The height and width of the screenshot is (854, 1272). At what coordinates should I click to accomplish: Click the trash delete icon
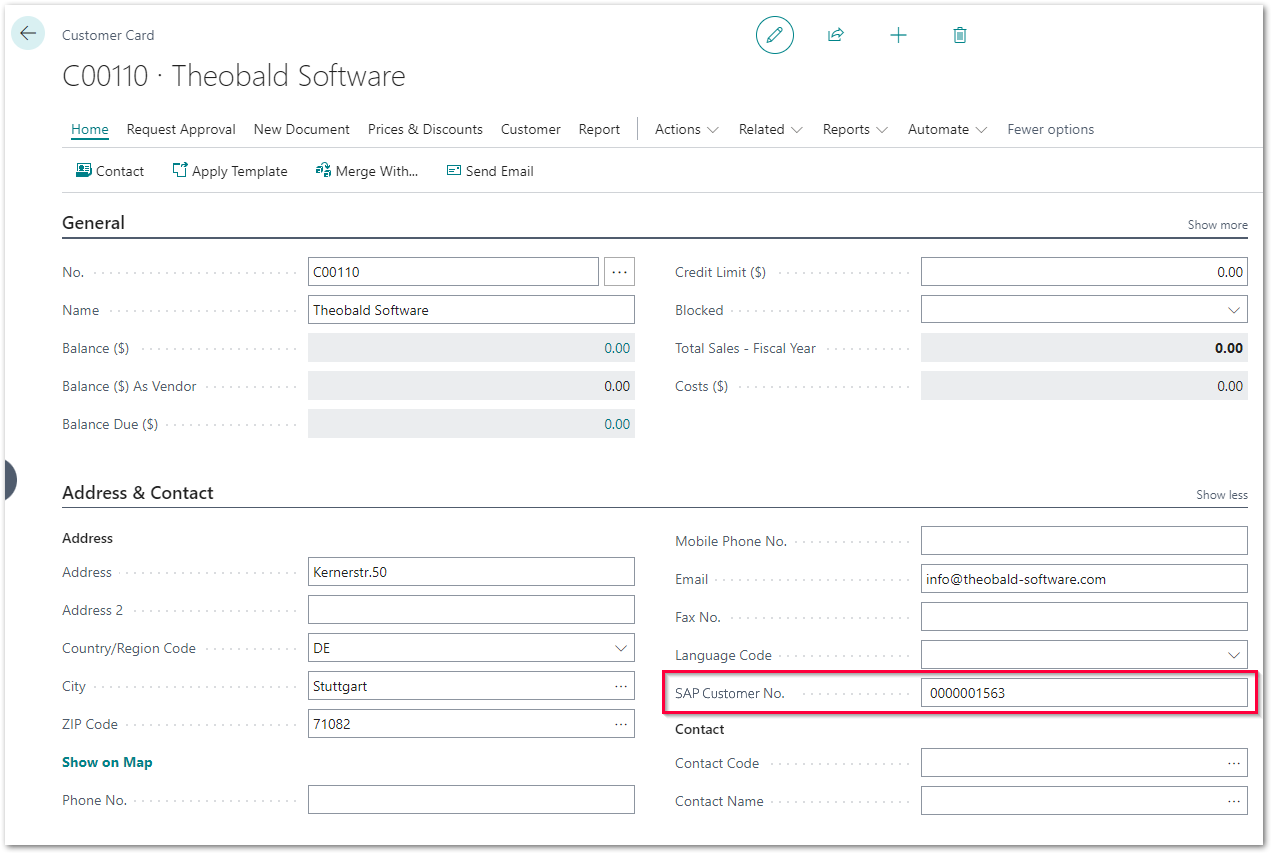pos(960,35)
